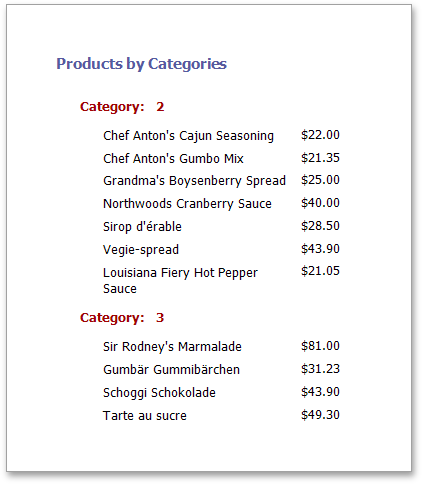Screen dimensions: 422x484
Task: Click Northwoods Cranberry Sauce product name
Action: tap(187, 204)
